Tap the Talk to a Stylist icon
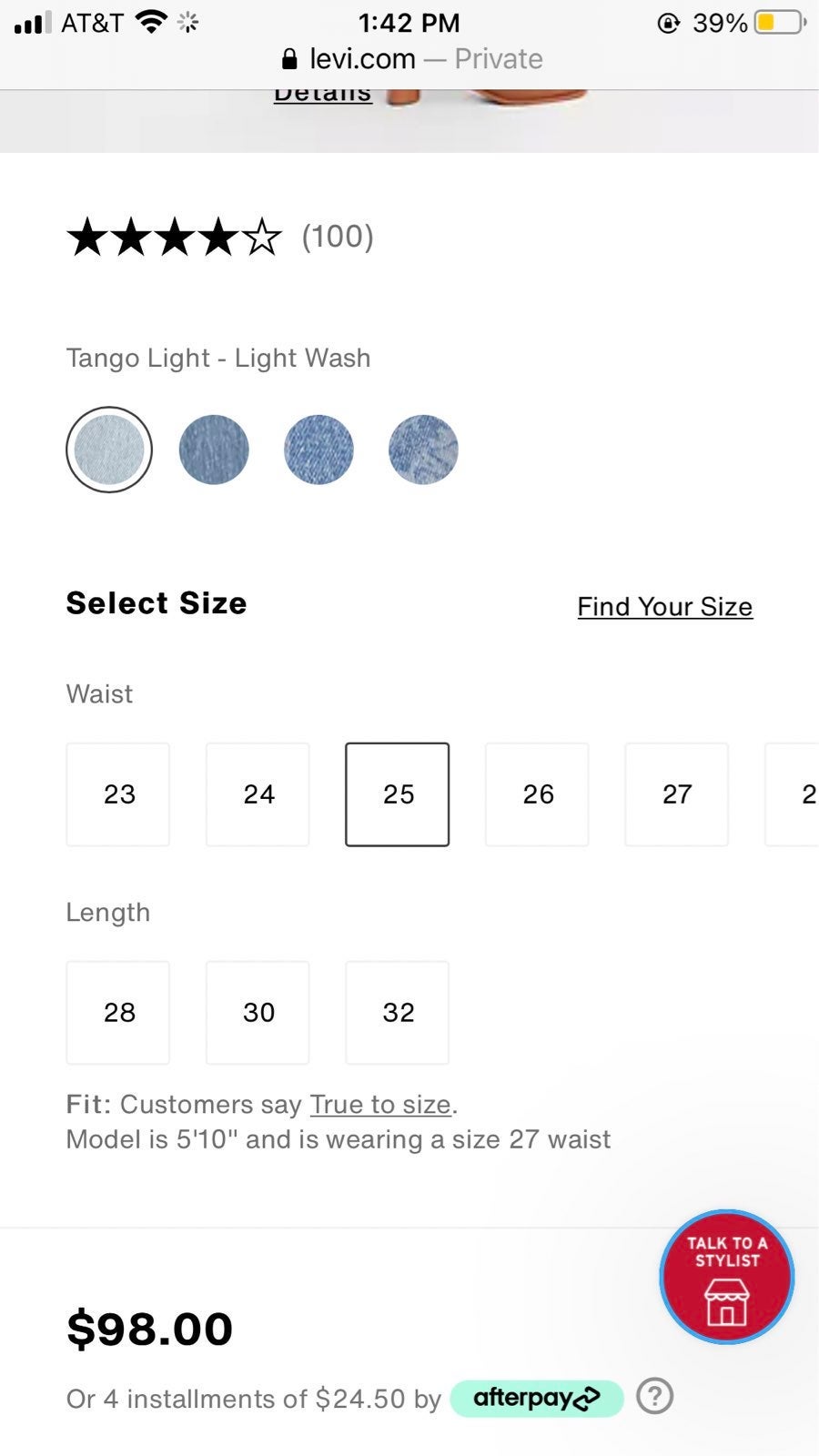 pyautogui.click(x=726, y=1277)
